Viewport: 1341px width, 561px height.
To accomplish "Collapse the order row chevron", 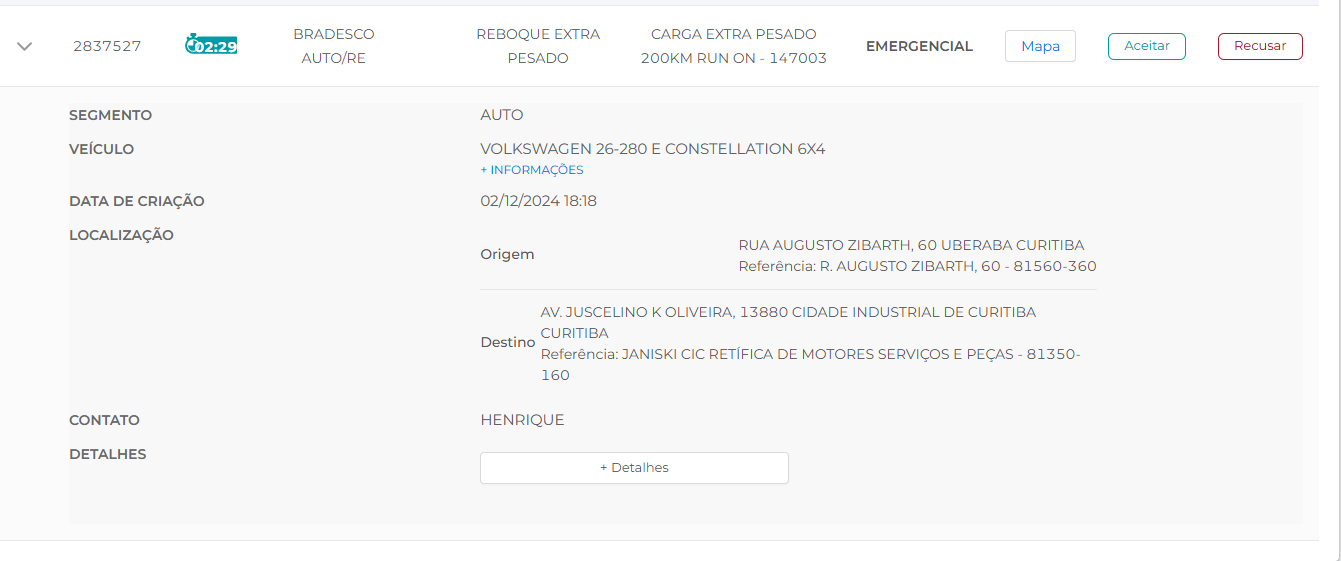I will point(25,46).
